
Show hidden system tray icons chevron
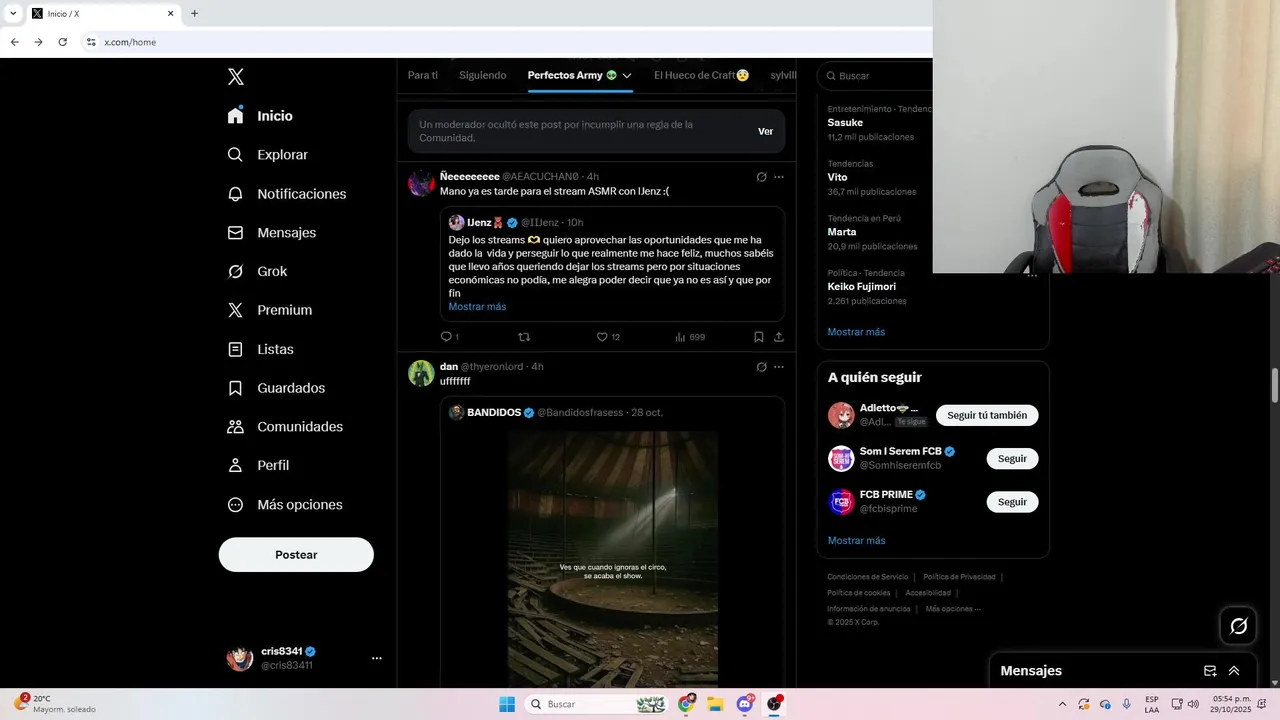(1062, 704)
